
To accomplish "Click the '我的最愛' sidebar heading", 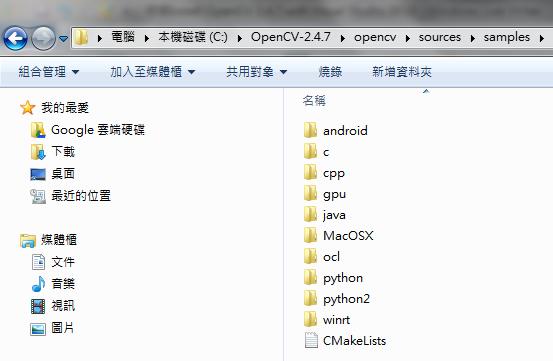I will pyautogui.click(x=65, y=108).
